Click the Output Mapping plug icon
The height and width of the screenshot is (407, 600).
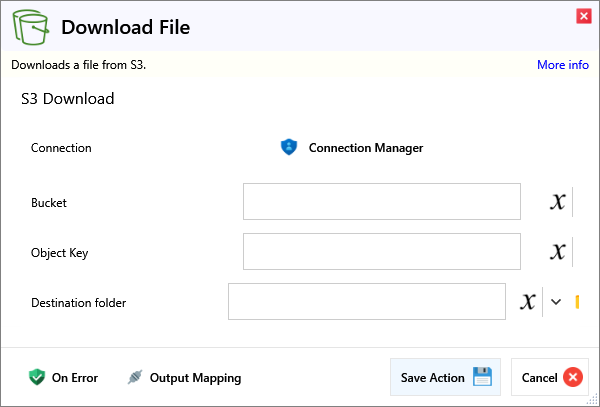point(135,378)
